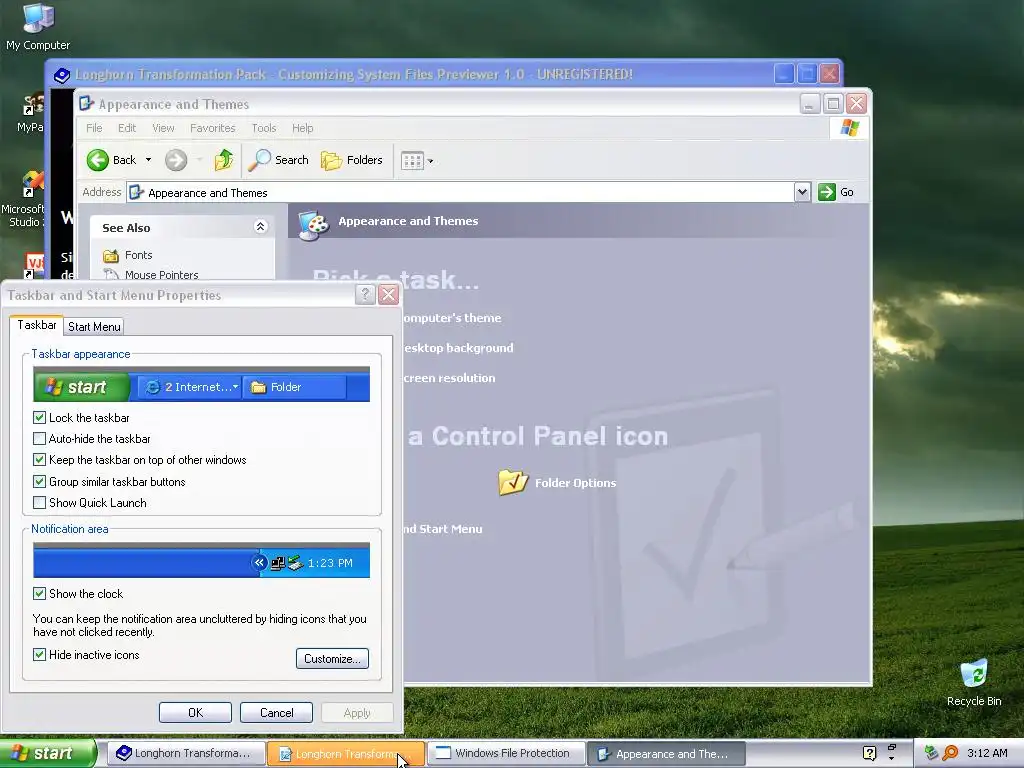Open Folder Options control panel icon
1024x768 pixels.
[558, 483]
